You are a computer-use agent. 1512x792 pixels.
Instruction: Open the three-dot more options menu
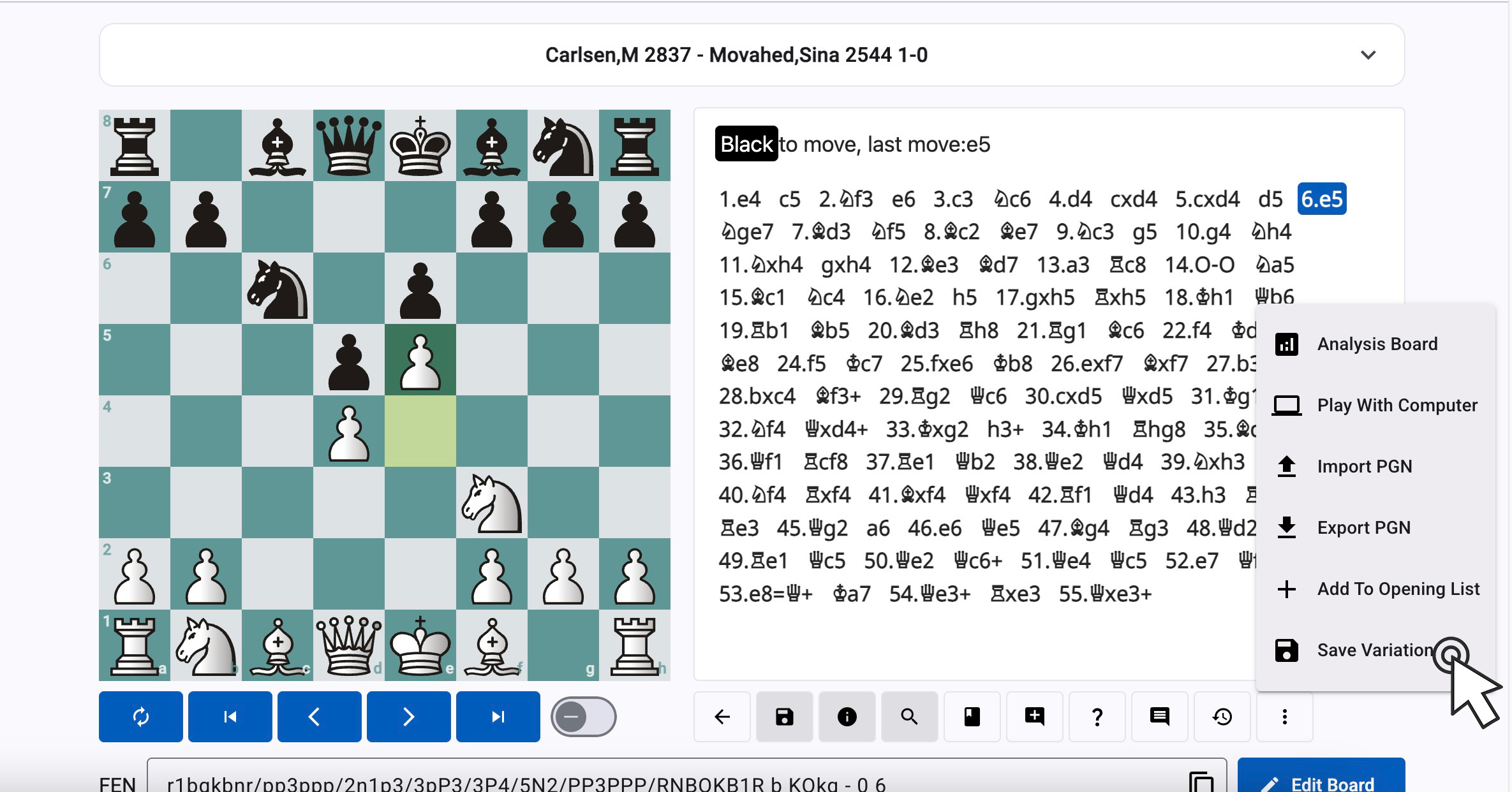point(1284,717)
